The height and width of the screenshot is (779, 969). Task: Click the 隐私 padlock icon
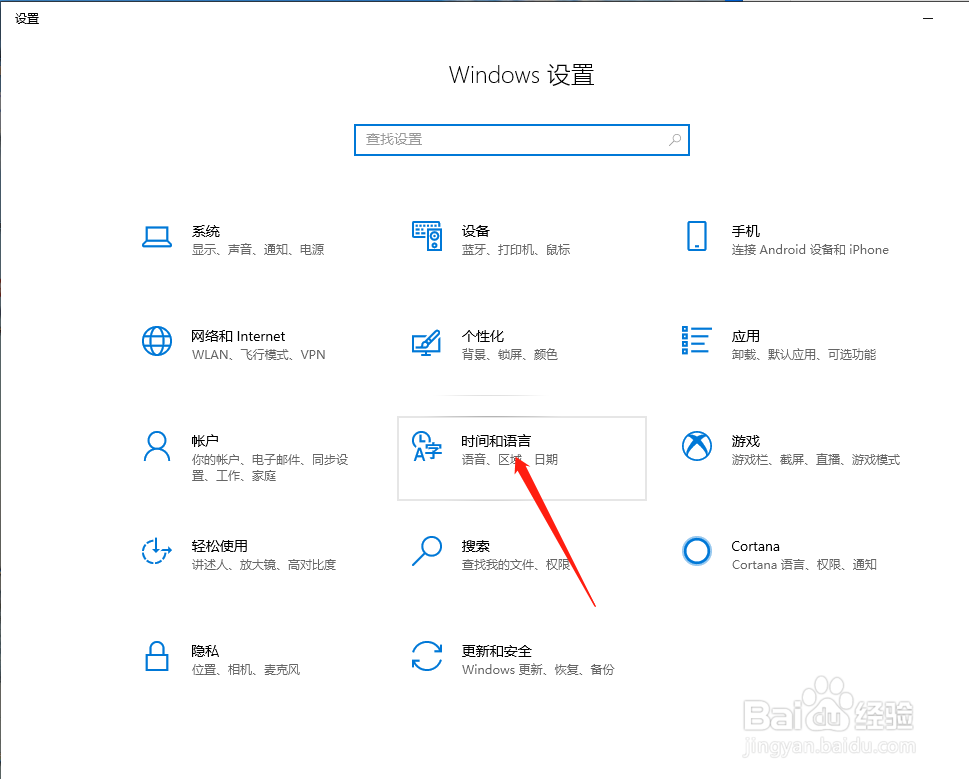157,656
